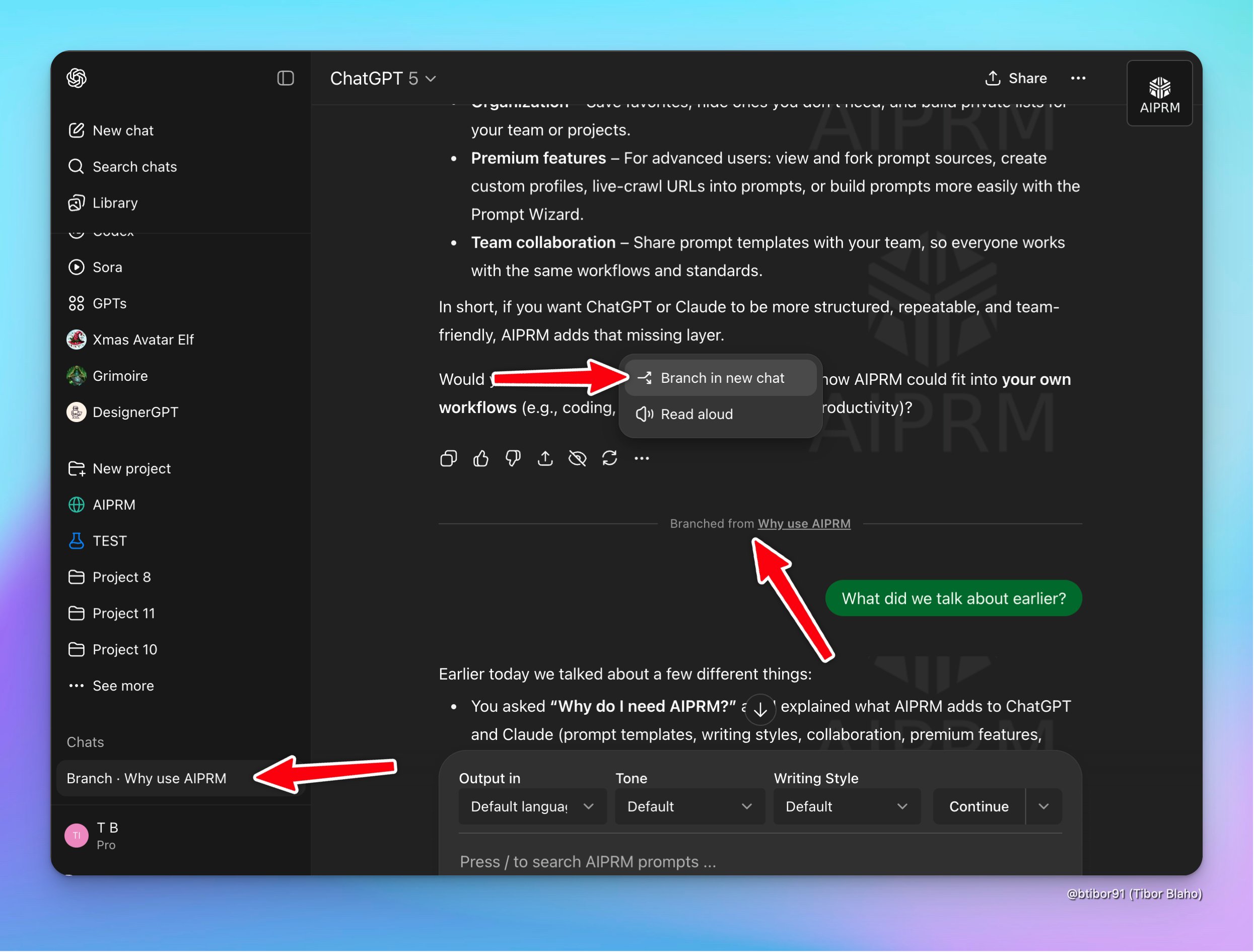This screenshot has width=1254, height=952.
Task: Open ChatGPT 5 model selector
Action: (x=383, y=78)
